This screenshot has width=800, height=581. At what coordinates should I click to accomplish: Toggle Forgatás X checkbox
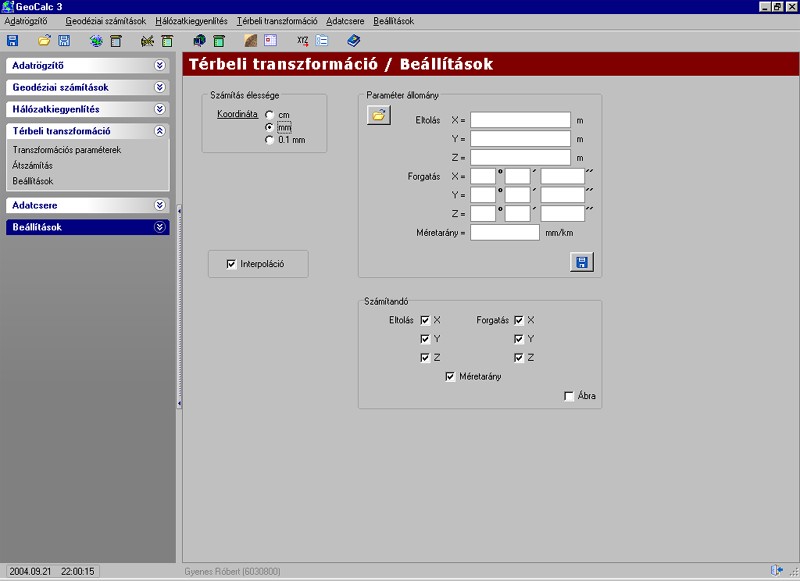point(519,320)
